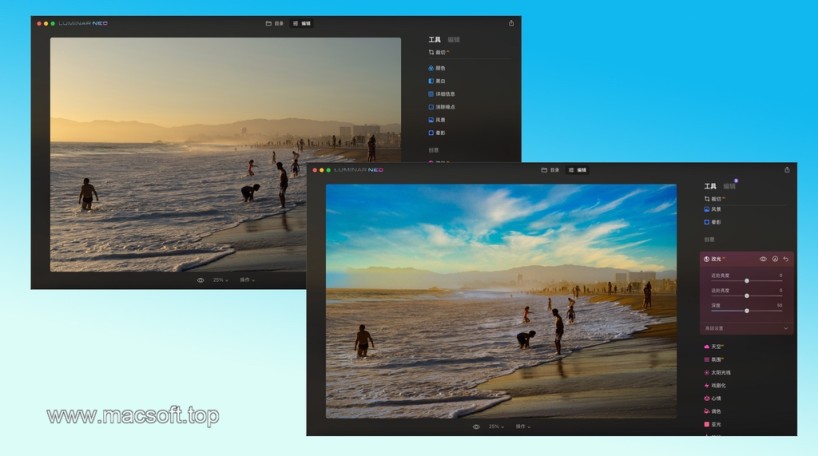
Task: Toggle preview eye below back window image
Action: coord(200,280)
